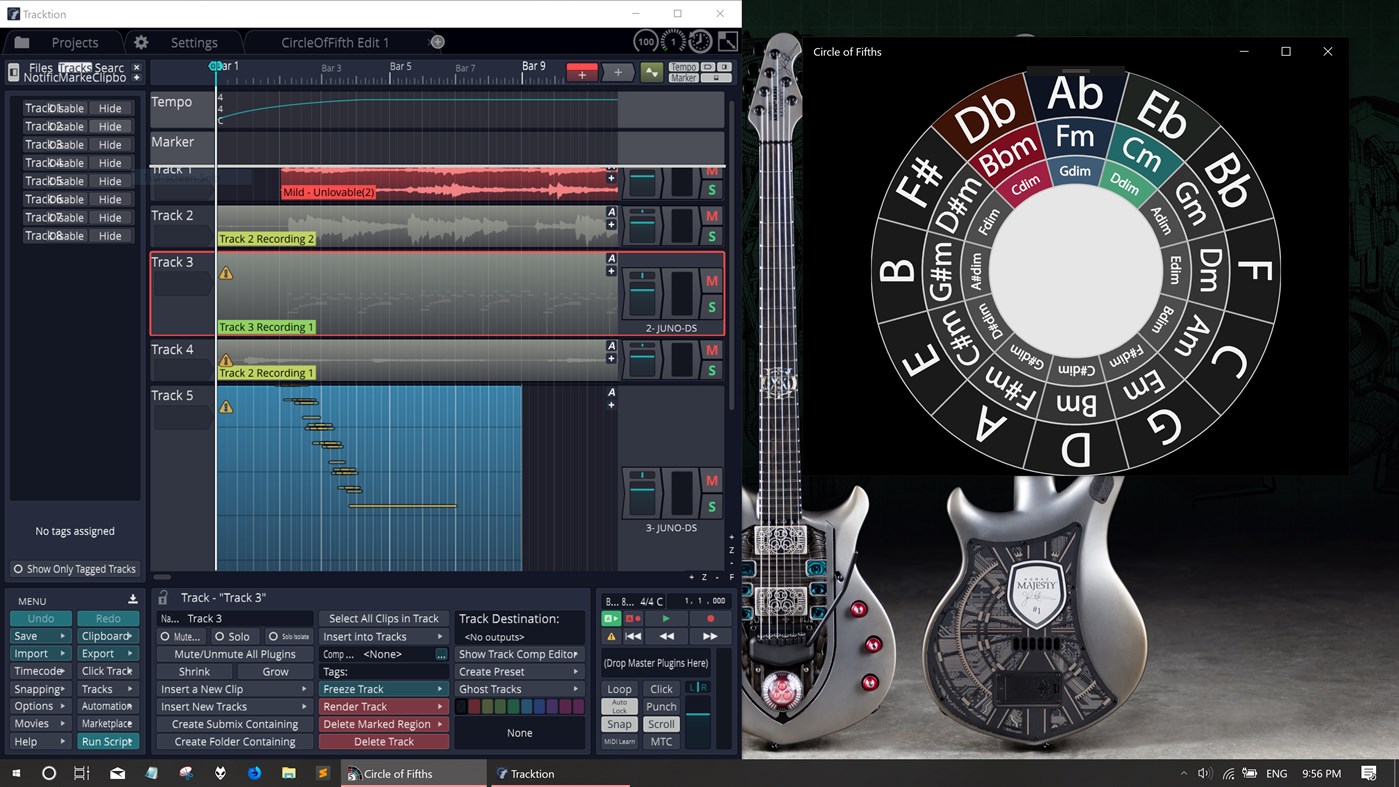
Task: Click the rewind transport button
Action: [666, 636]
